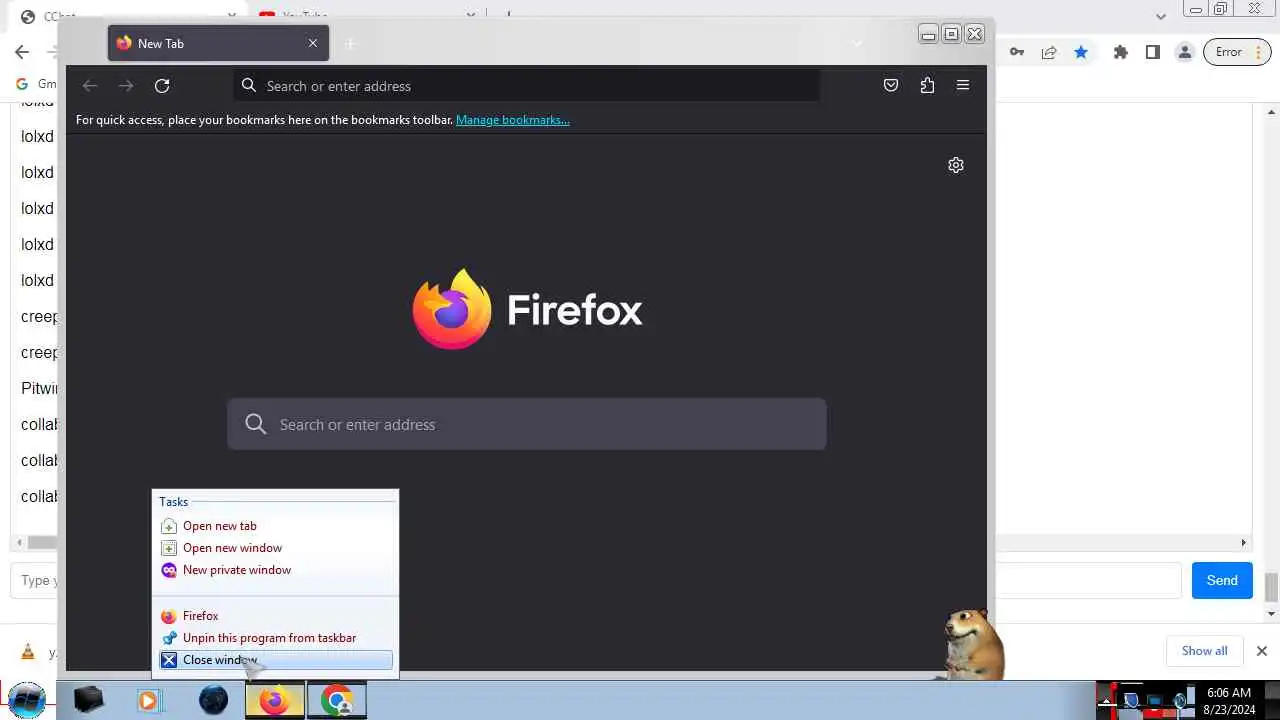The image size is (1280, 720).
Task: Click the Chrome page scroll down arrow
Action: click(1272, 613)
